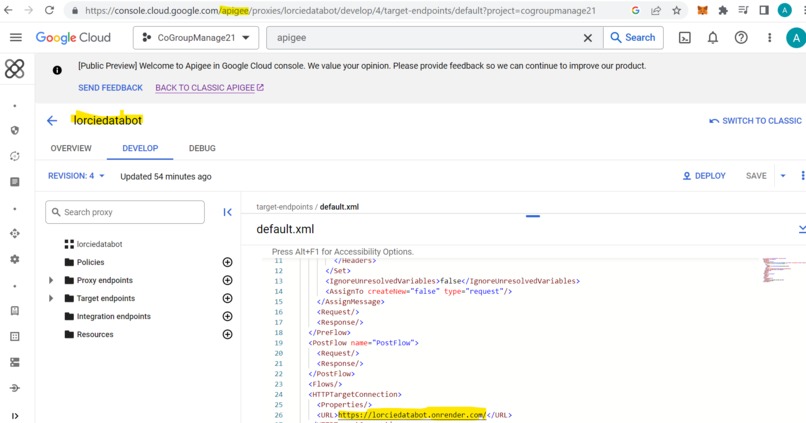
Task: Expand the Proxy endpoints folder arrow
Action: [50, 280]
